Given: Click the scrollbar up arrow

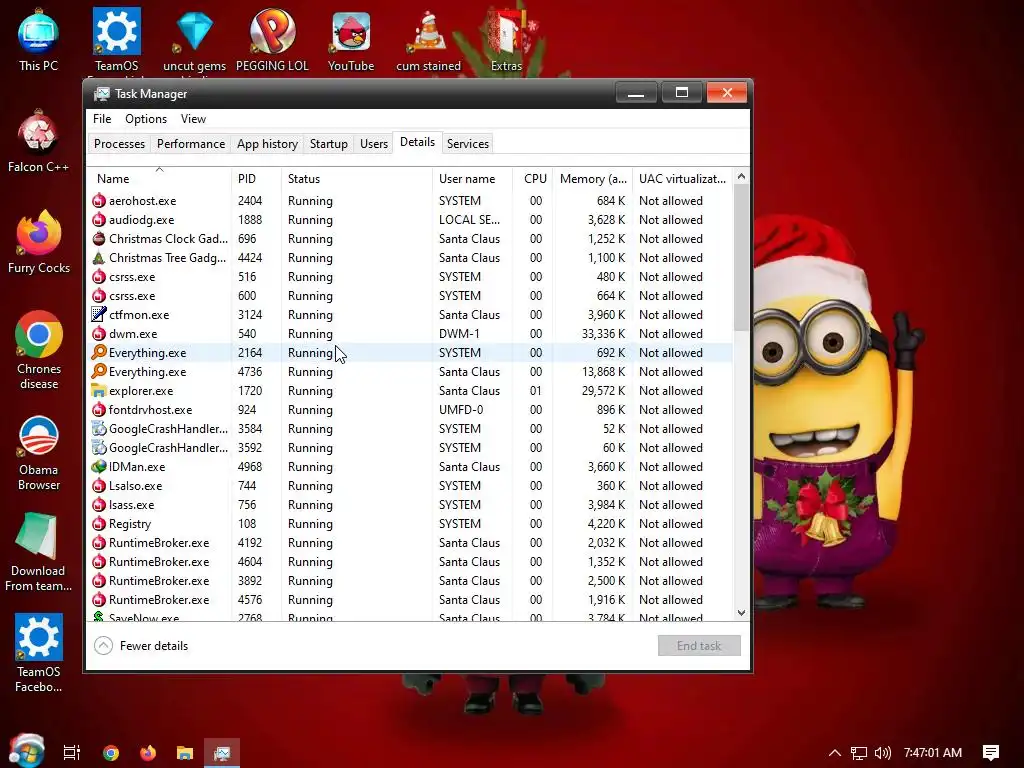Looking at the screenshot, I should click(x=741, y=176).
